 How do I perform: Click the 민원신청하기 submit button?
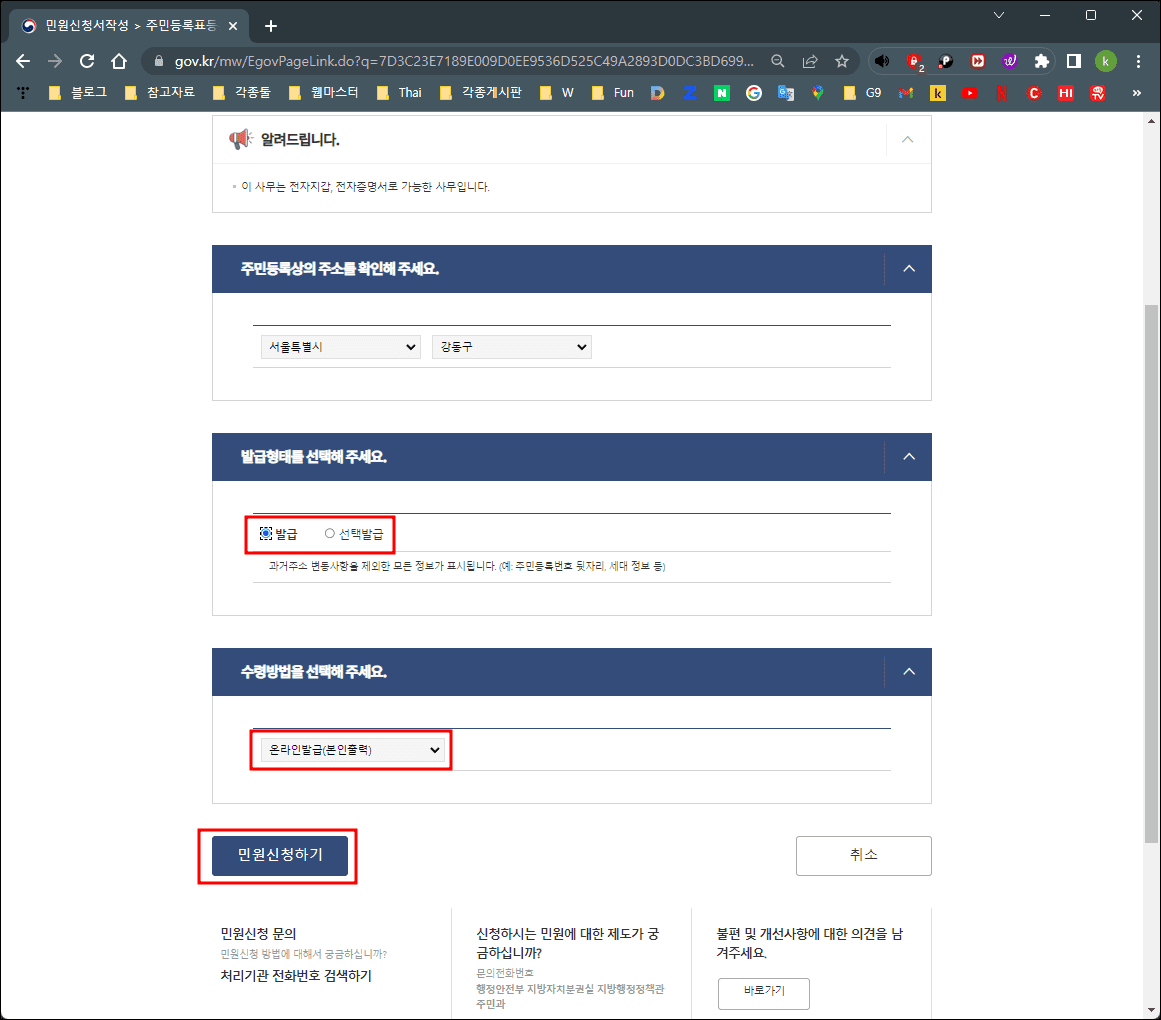(278, 856)
